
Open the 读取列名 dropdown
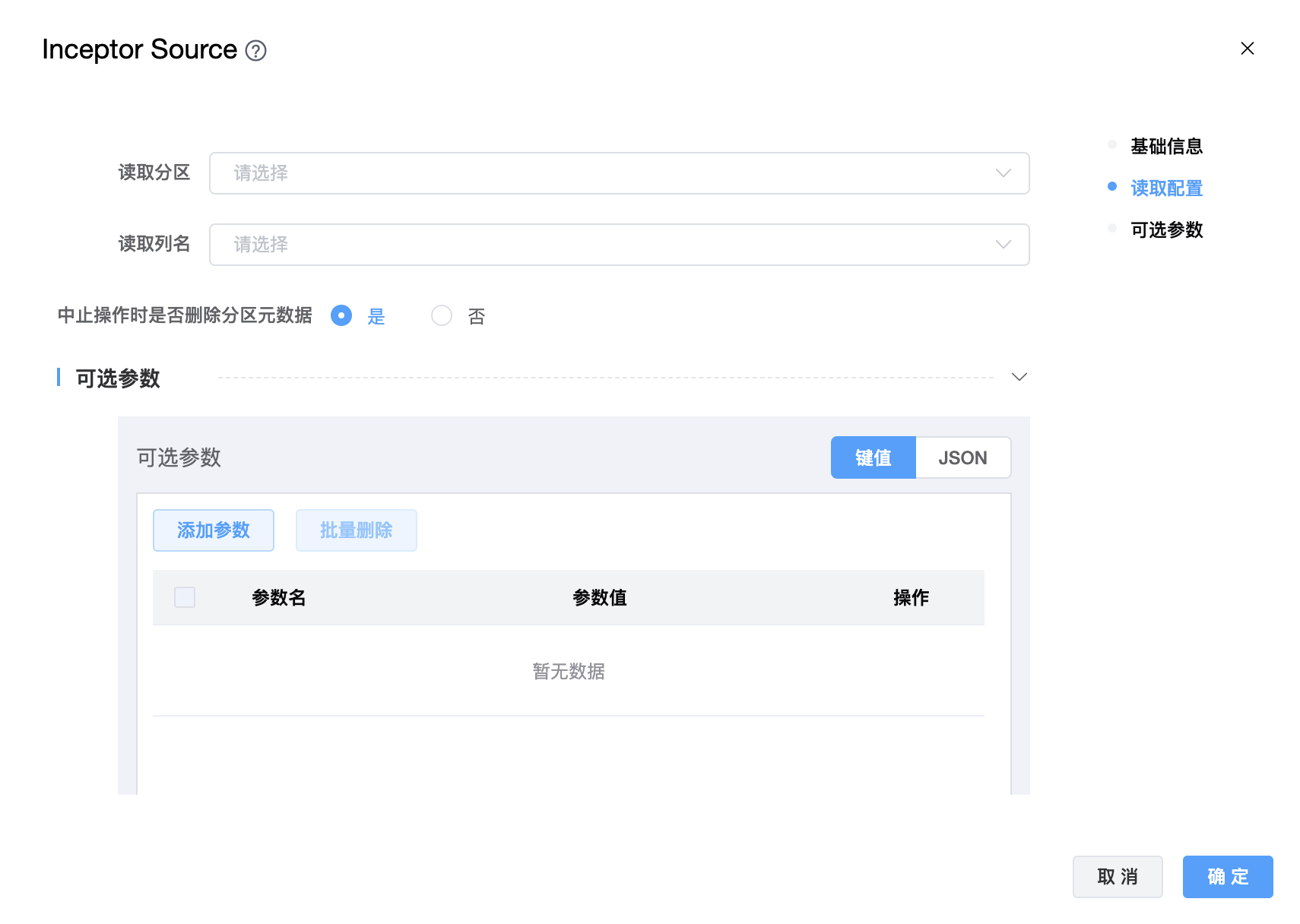[x=601, y=245]
